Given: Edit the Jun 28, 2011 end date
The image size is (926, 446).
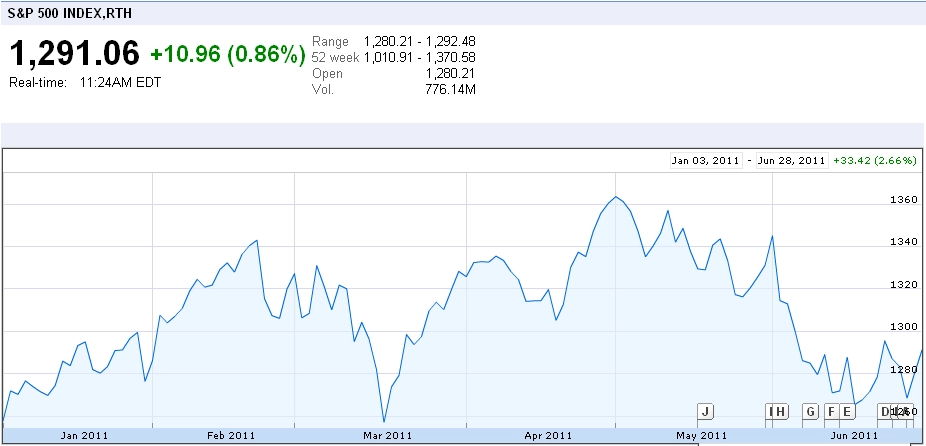Looking at the screenshot, I should pos(792,161).
